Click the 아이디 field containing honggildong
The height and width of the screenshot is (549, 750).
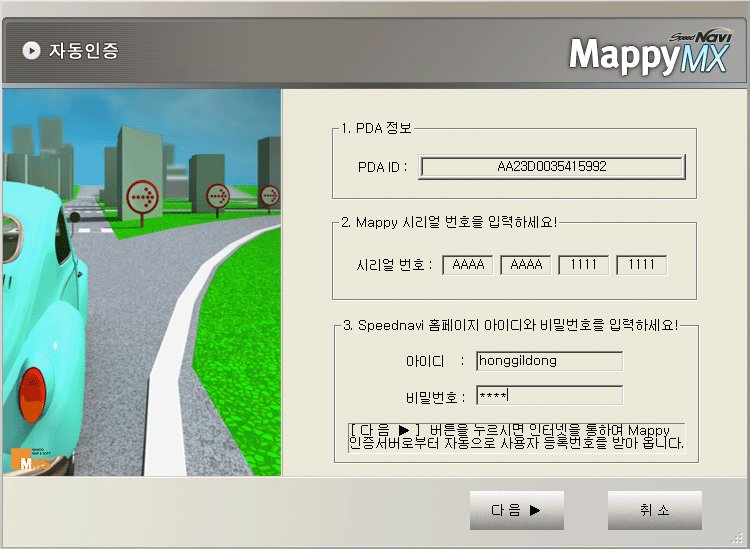click(550, 361)
